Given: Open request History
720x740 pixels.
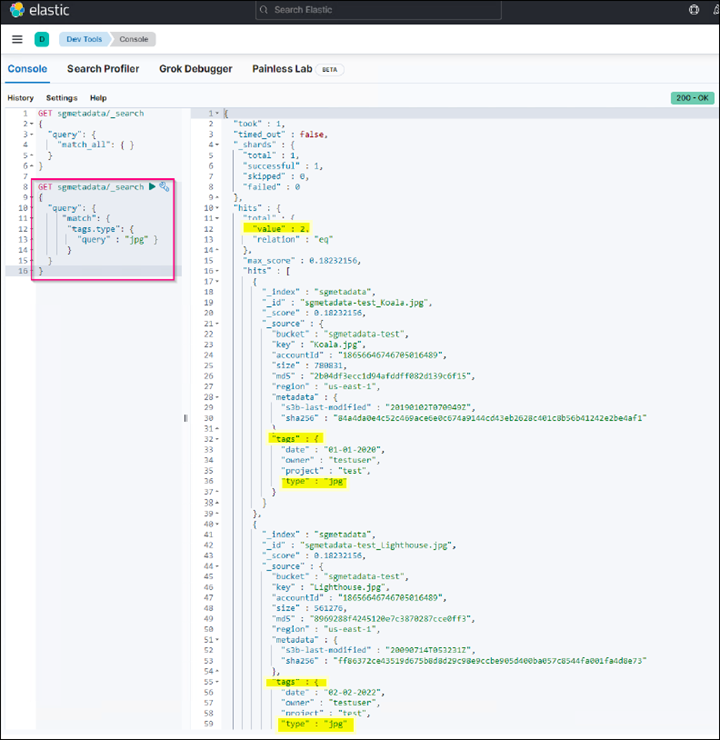Looking at the screenshot, I should pos(20,98).
